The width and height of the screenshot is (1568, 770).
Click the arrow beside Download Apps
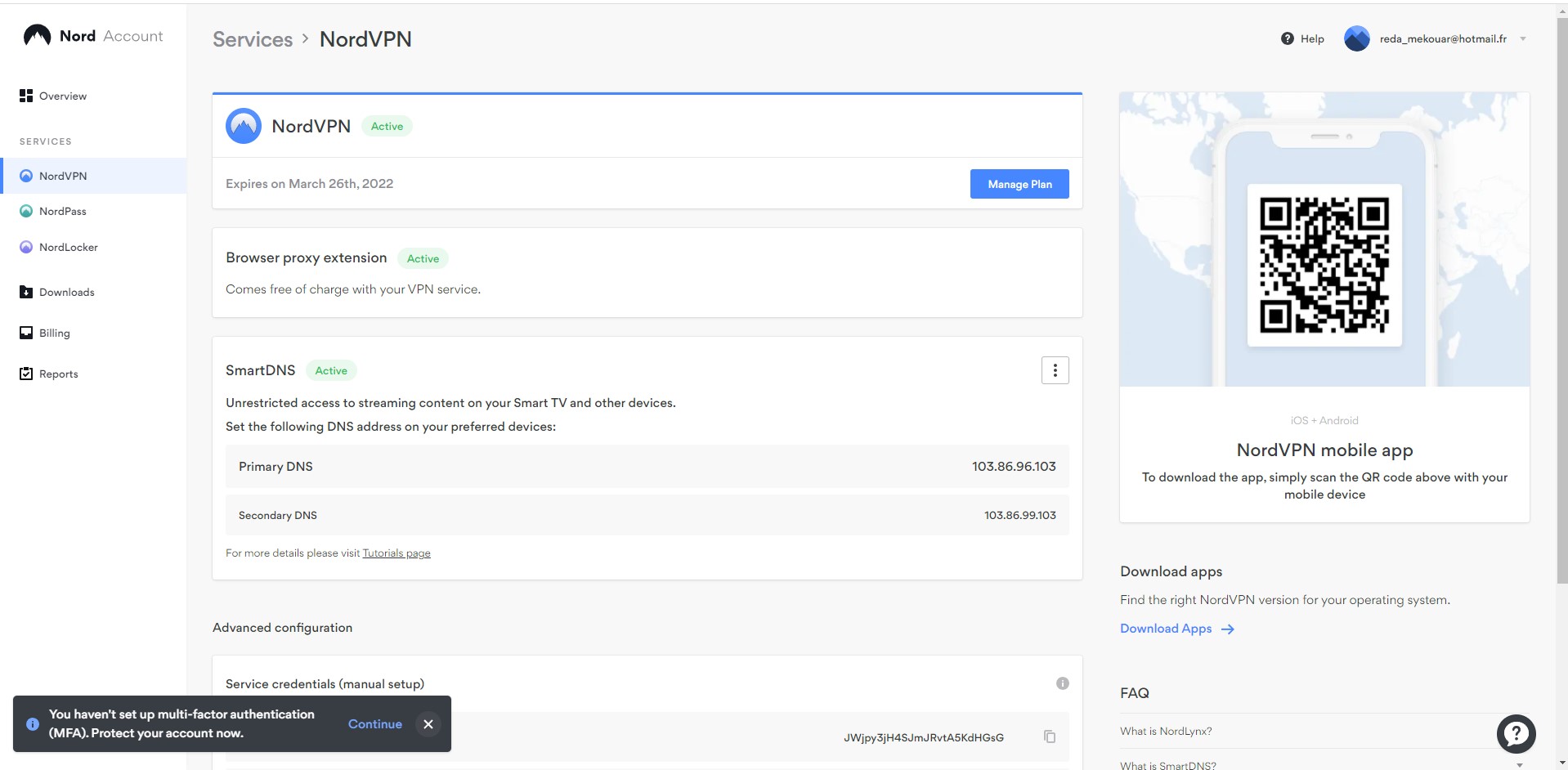point(1228,629)
